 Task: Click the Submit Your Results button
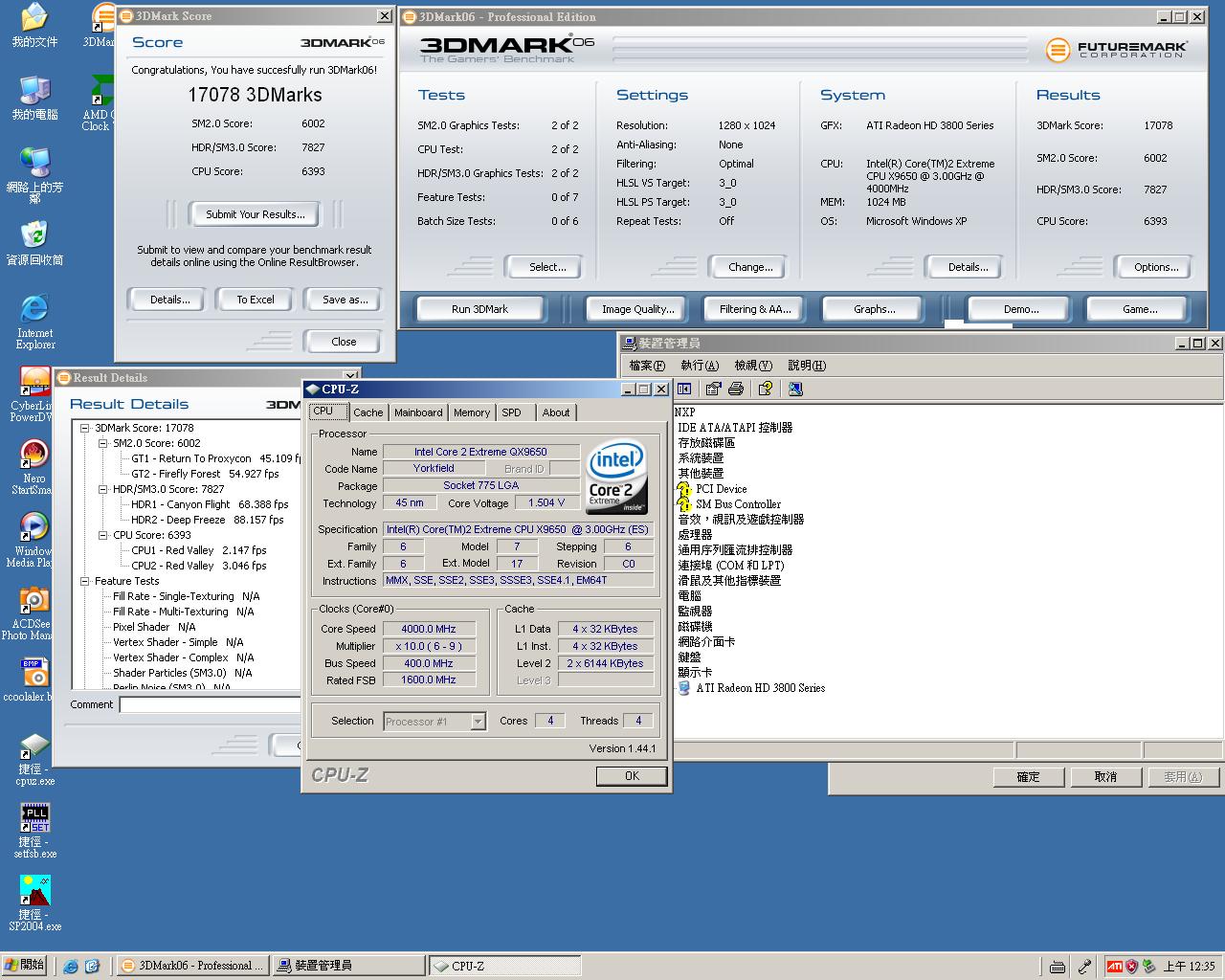point(256,214)
